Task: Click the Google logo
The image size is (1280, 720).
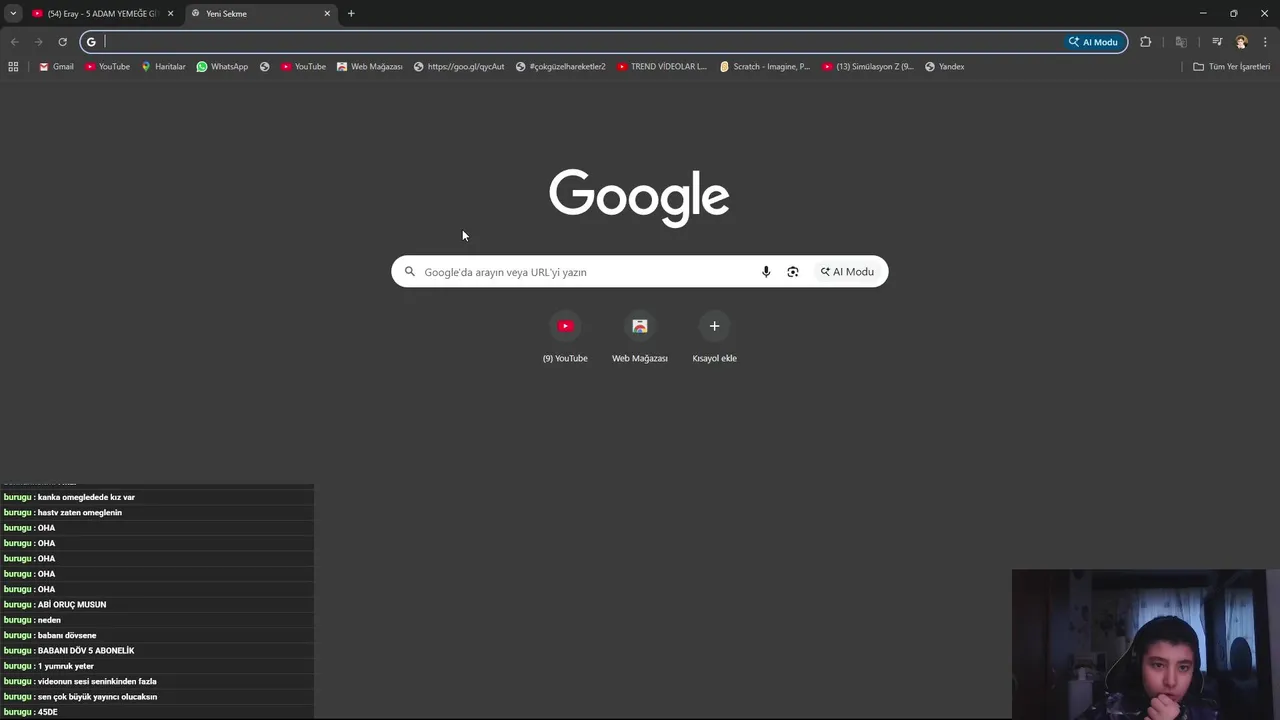Action: (x=639, y=198)
